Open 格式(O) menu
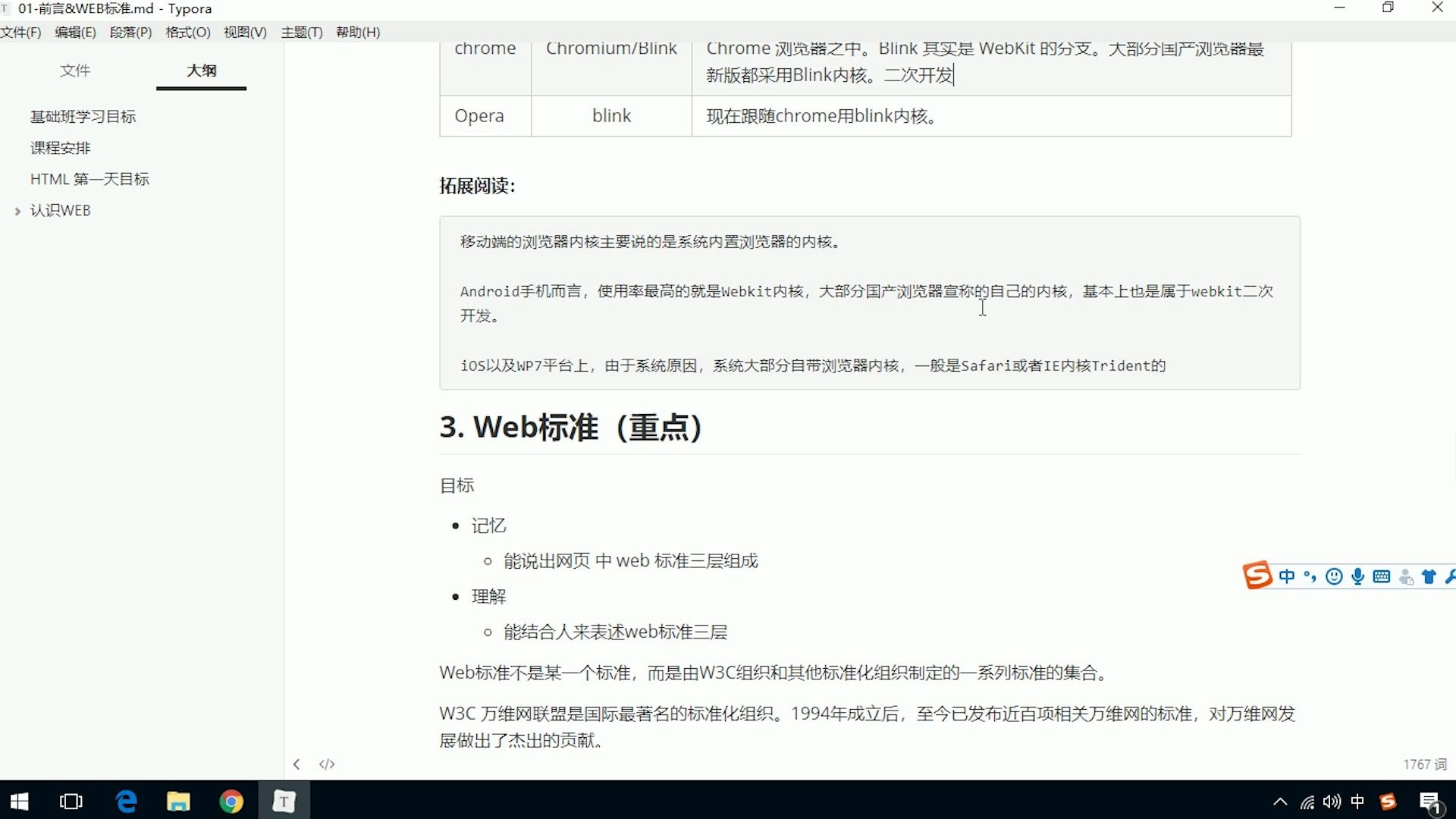The width and height of the screenshot is (1456, 819). (188, 32)
